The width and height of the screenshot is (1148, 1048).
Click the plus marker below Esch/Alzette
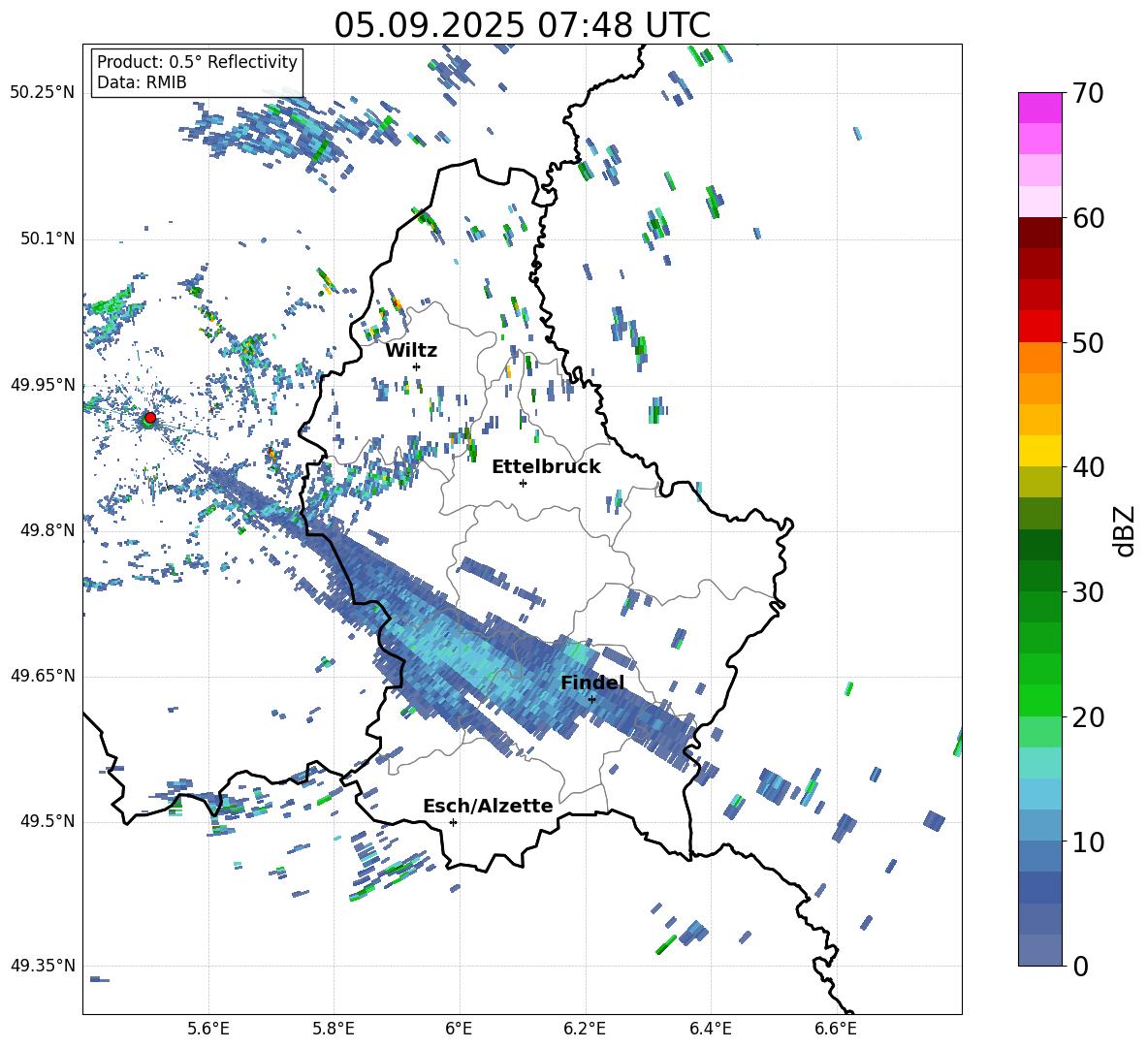click(453, 822)
